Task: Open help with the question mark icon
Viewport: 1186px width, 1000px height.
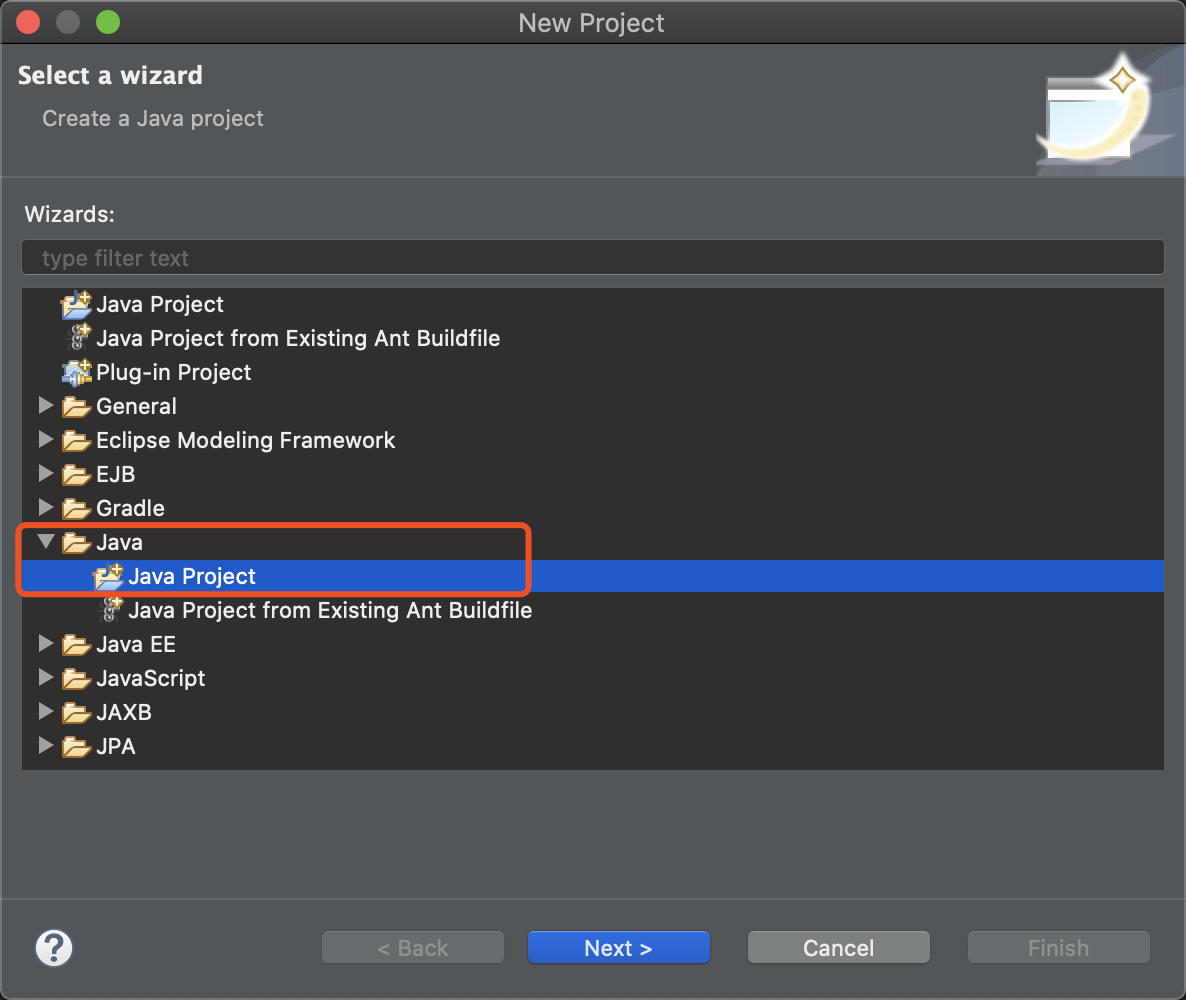Action: (x=54, y=948)
